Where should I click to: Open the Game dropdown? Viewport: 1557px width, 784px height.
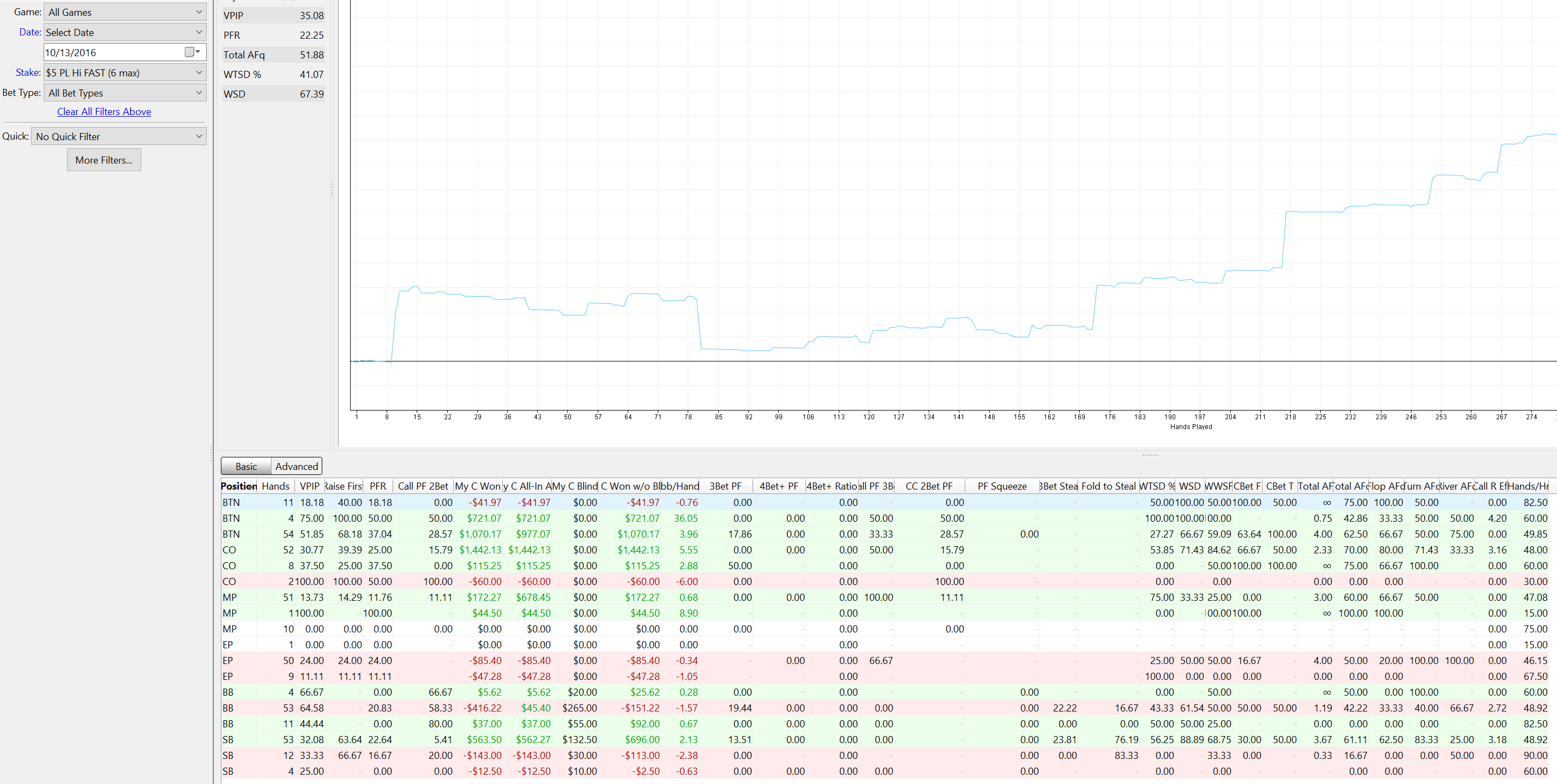[125, 12]
